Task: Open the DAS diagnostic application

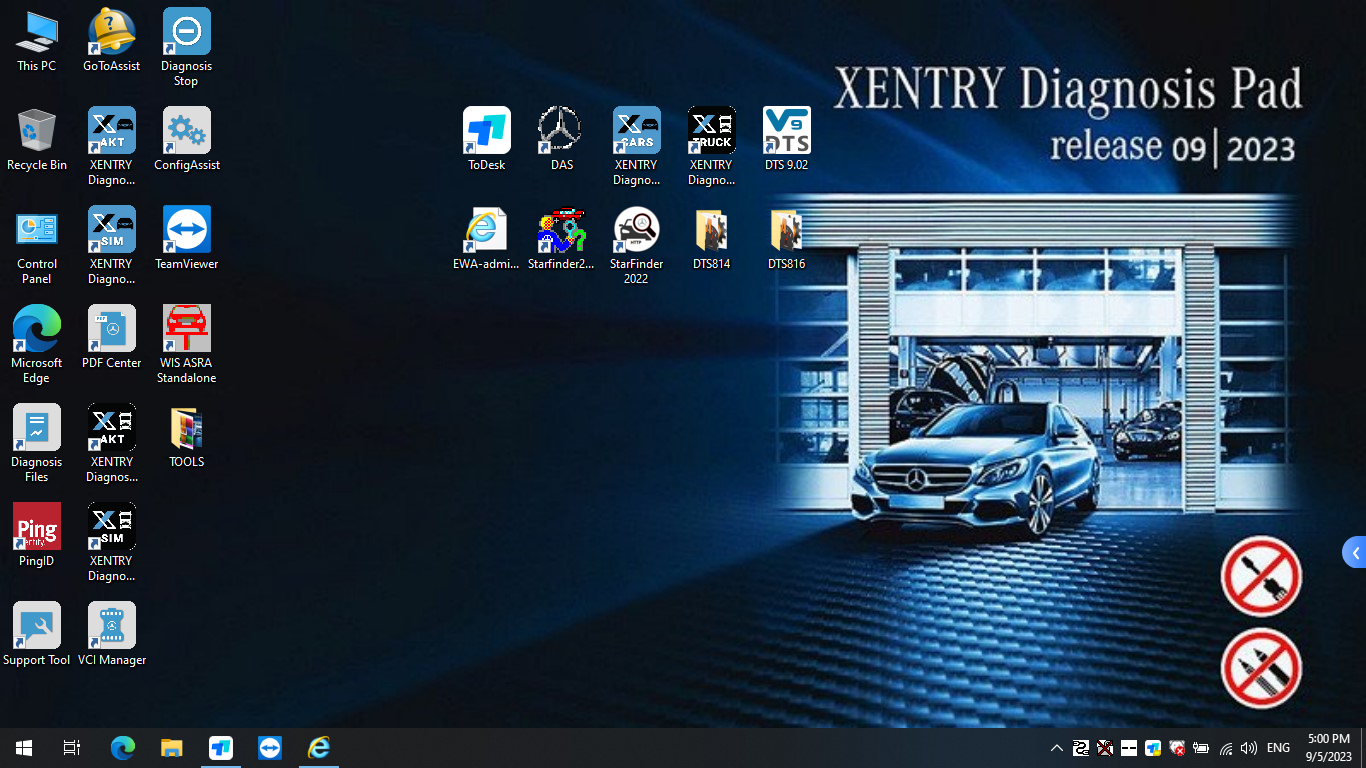Action: [x=561, y=130]
